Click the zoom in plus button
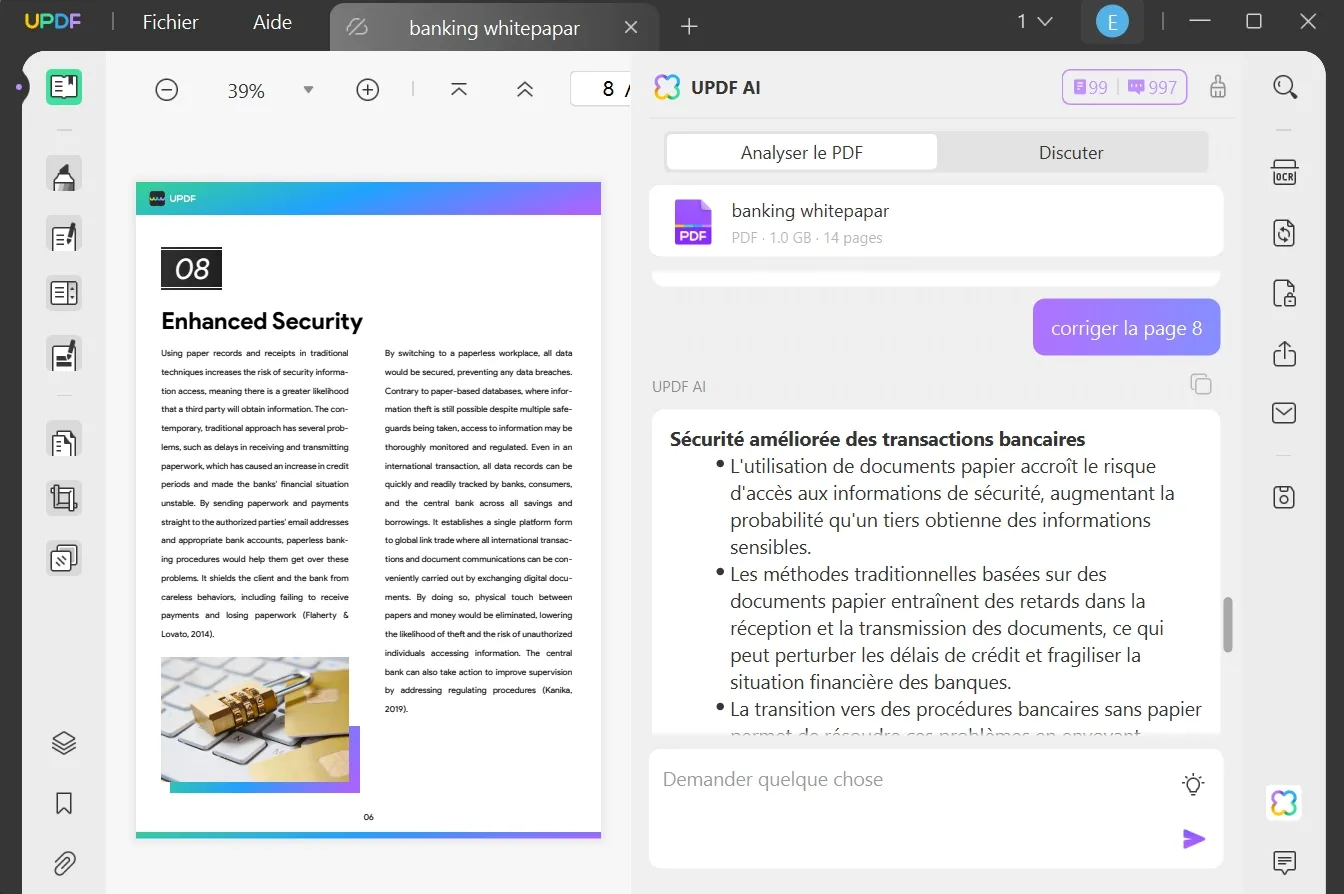 [368, 90]
